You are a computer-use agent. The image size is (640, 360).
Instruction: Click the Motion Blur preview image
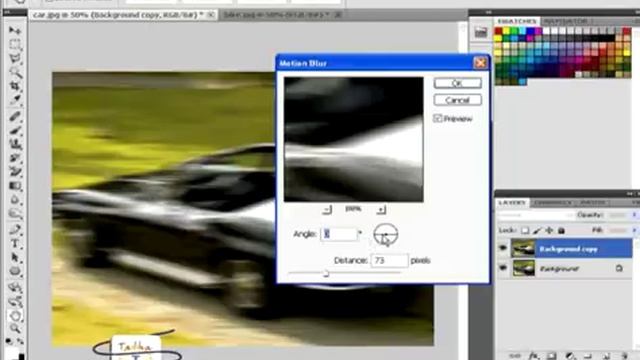[x=354, y=139]
